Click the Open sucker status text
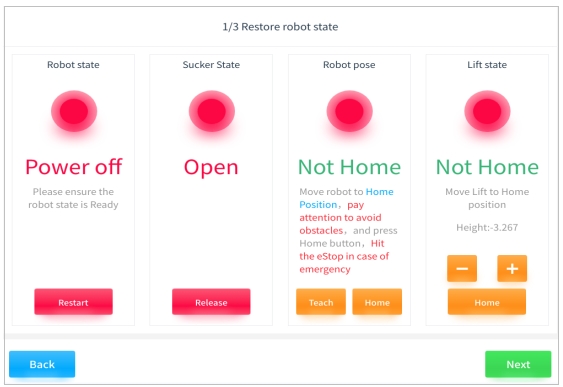This screenshot has height=387, width=563. (211, 168)
